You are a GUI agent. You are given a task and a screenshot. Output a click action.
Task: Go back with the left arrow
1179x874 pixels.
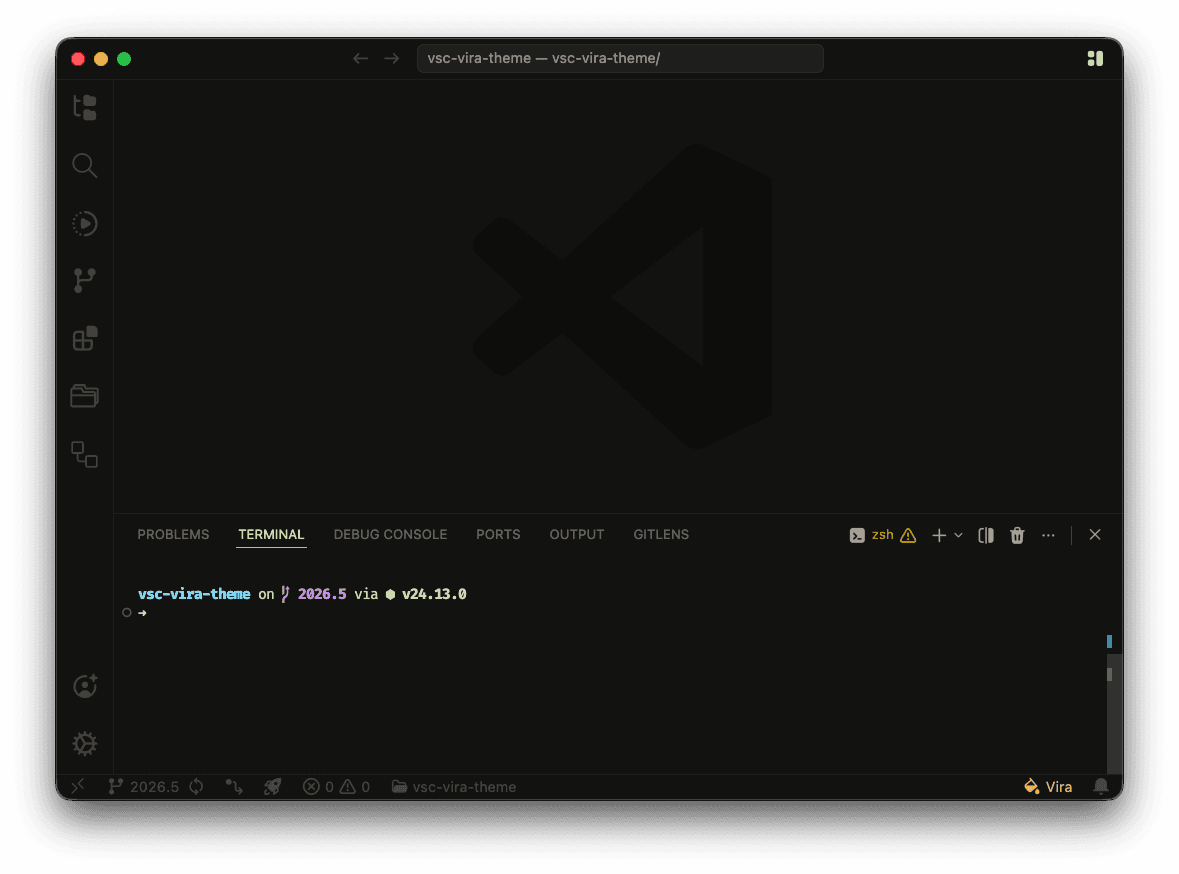pos(360,59)
